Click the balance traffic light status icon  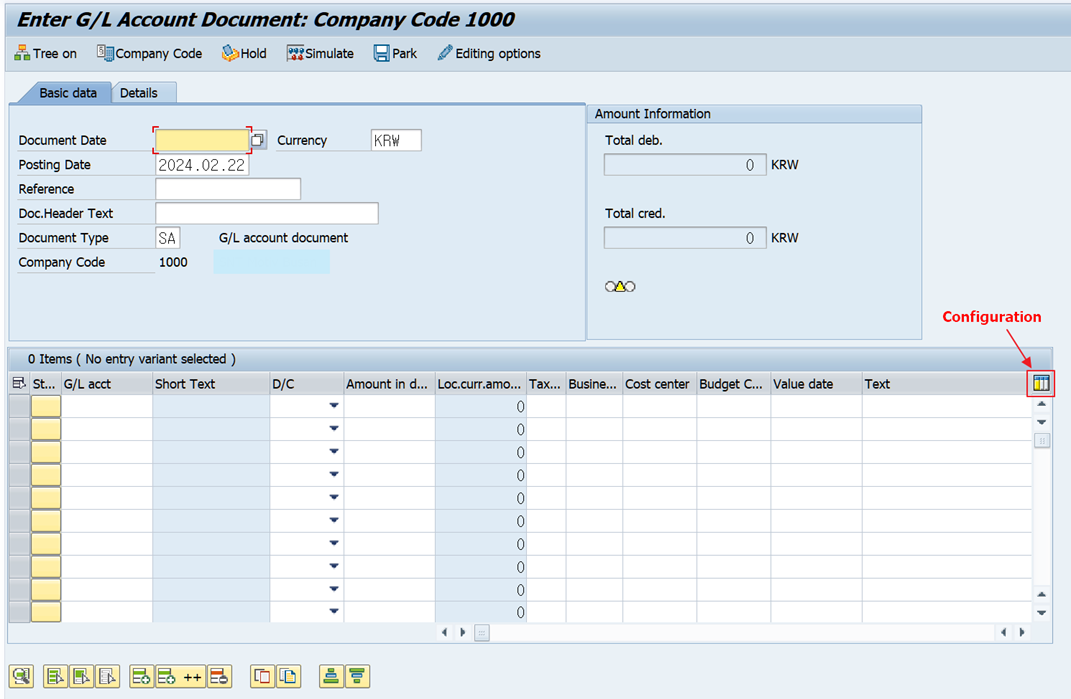point(620,286)
